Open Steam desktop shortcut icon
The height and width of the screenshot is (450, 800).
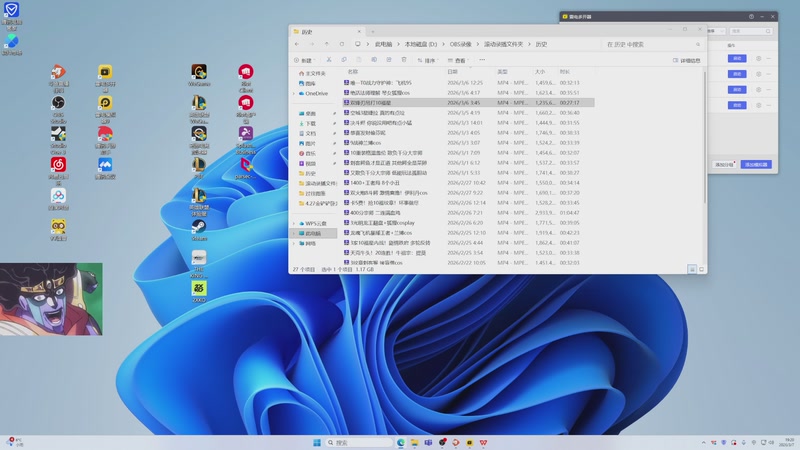click(199, 228)
